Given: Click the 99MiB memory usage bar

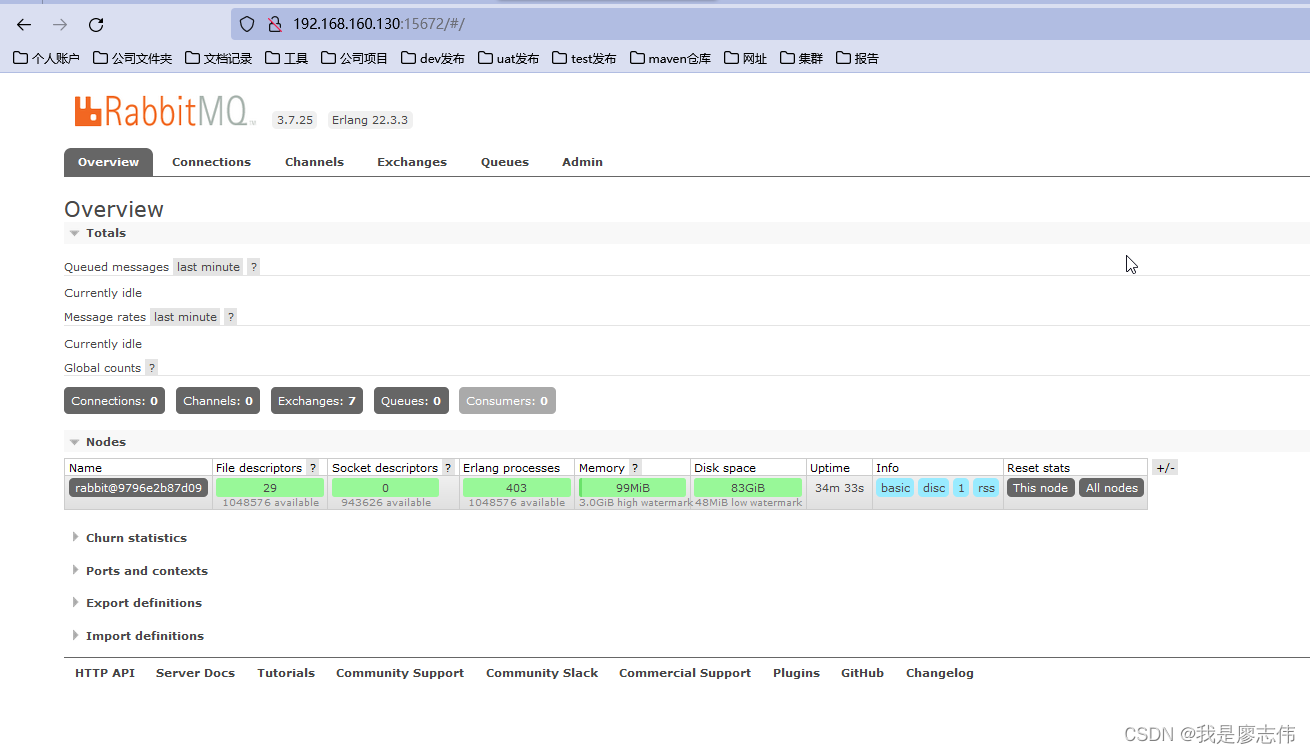Looking at the screenshot, I should pyautogui.click(x=633, y=488).
